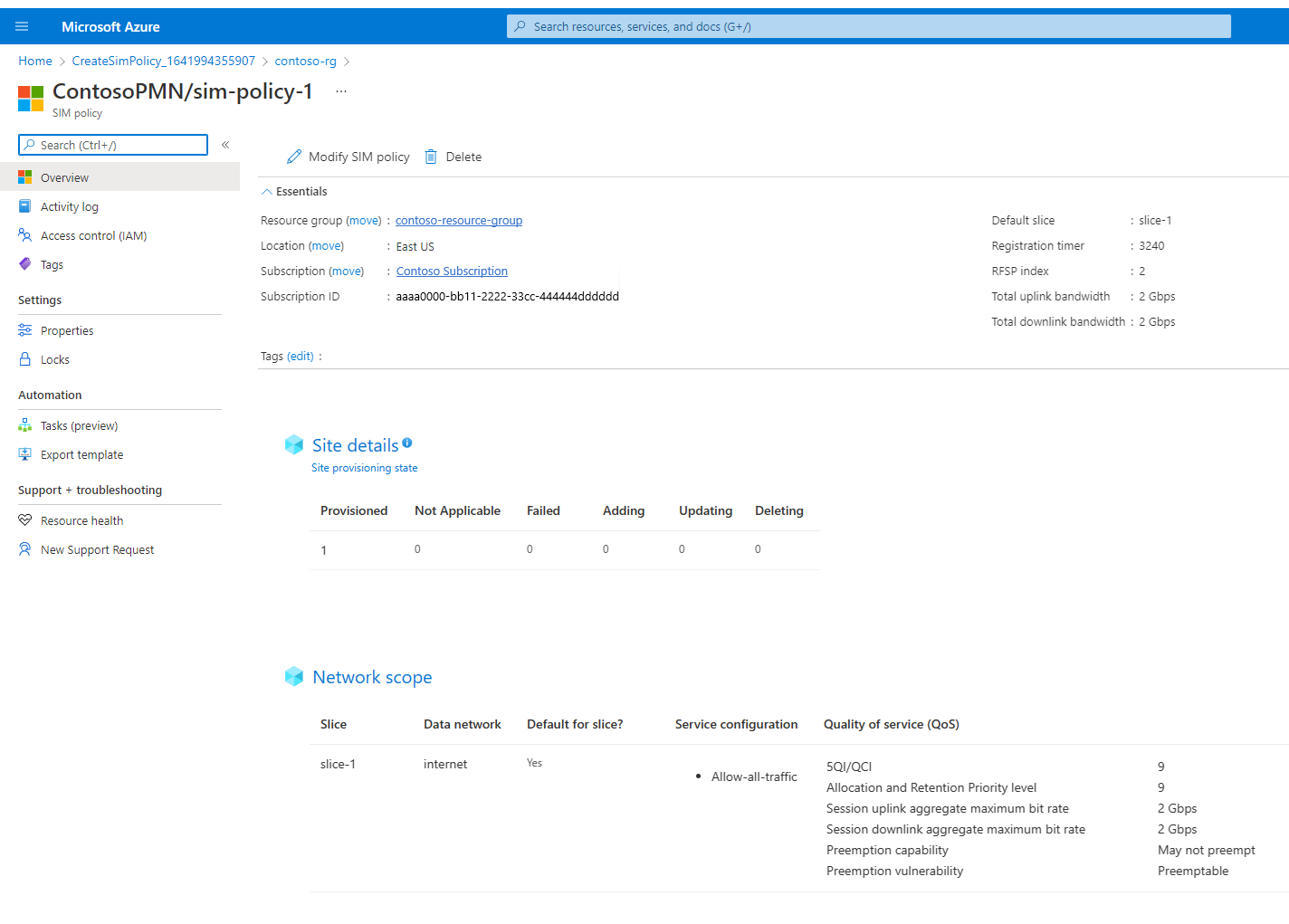Click slice-1 in Network scope table
This screenshot has width=1289, height=924.
pos(338,764)
